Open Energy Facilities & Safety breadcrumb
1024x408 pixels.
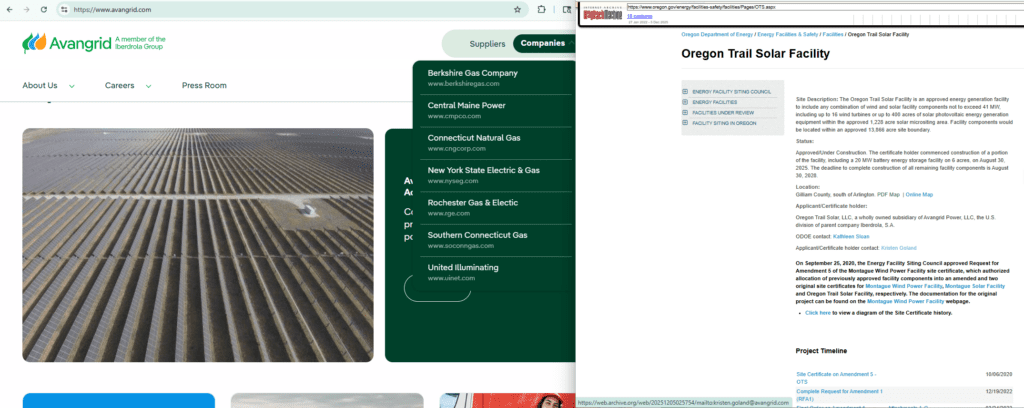tap(788, 34)
